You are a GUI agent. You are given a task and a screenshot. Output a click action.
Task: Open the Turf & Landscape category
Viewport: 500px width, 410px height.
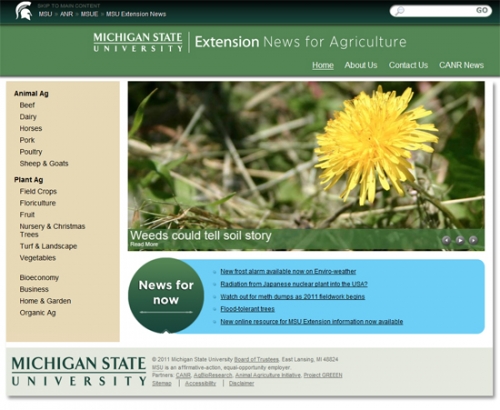tap(48, 246)
